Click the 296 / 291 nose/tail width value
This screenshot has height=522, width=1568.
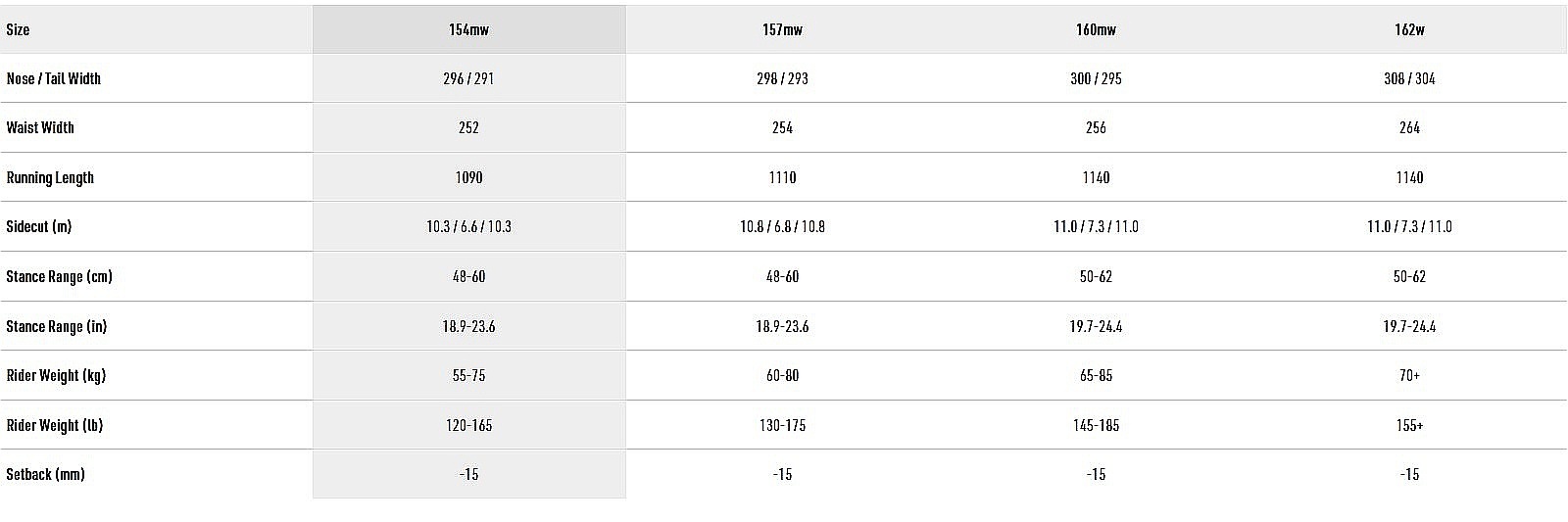(468, 78)
